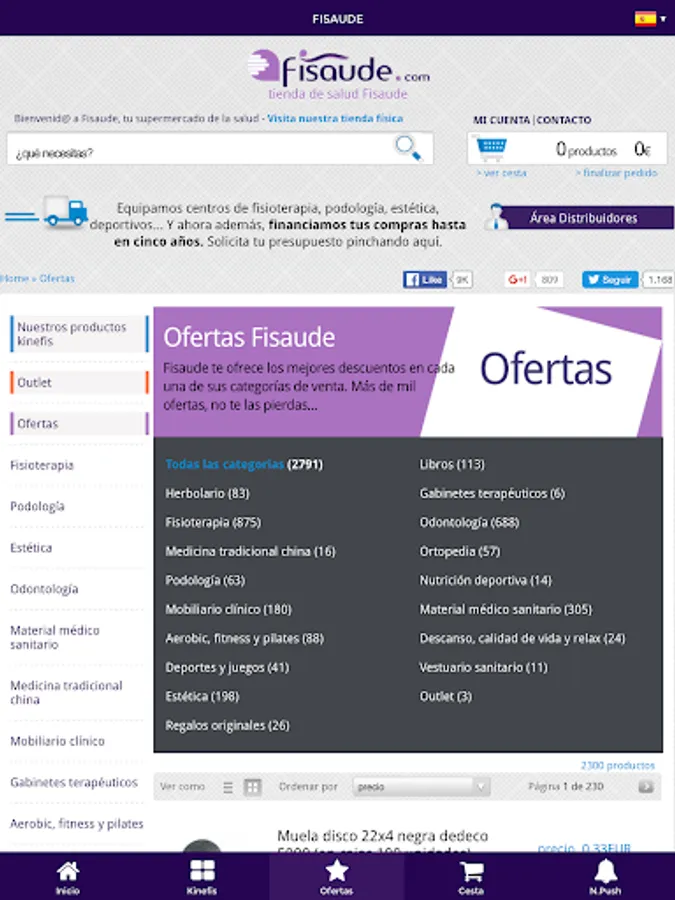
Task: Select Material médico sanitario in sidebar
Action: pos(55,637)
